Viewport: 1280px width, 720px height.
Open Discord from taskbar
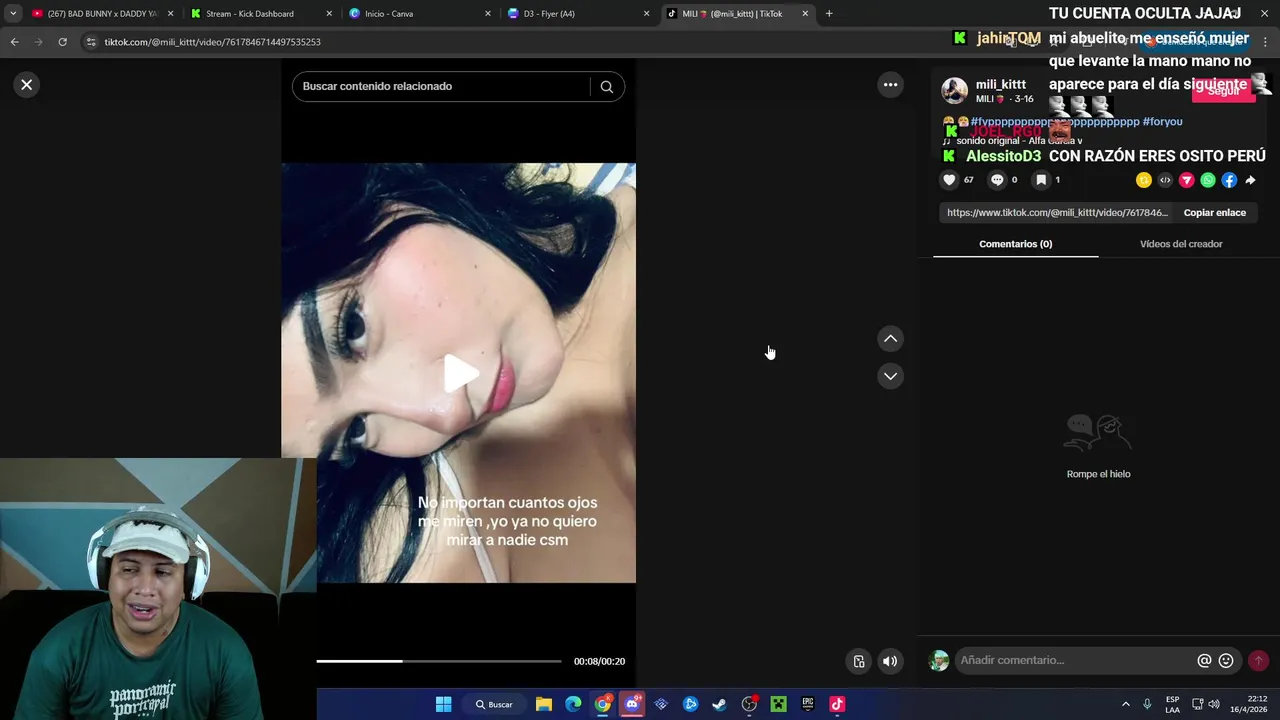632,704
